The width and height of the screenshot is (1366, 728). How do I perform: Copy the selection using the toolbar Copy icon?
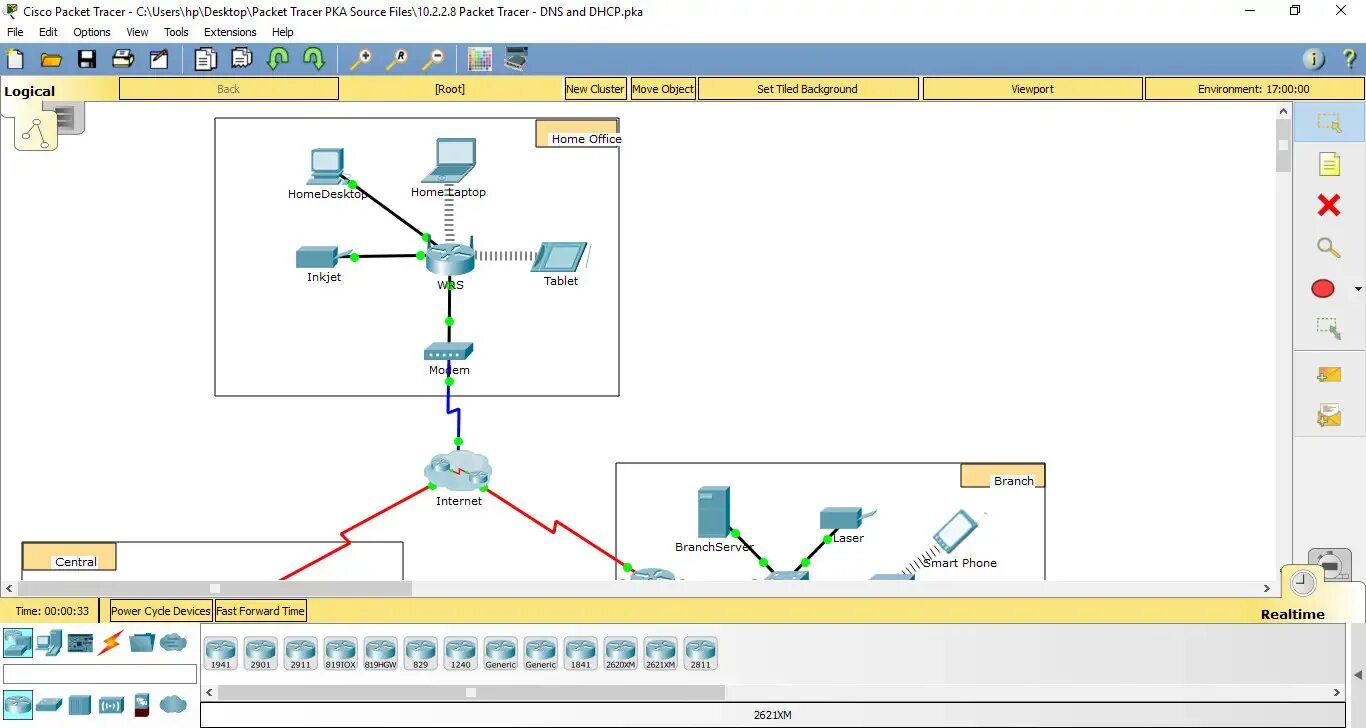coord(205,59)
